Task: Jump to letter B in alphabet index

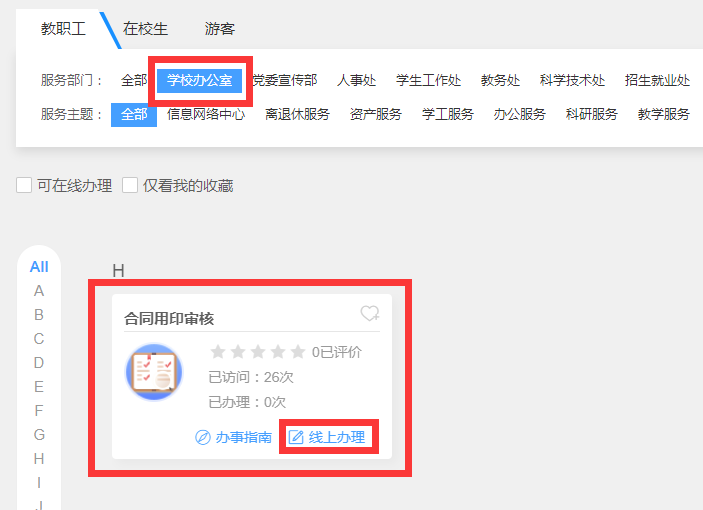Action: (x=39, y=315)
